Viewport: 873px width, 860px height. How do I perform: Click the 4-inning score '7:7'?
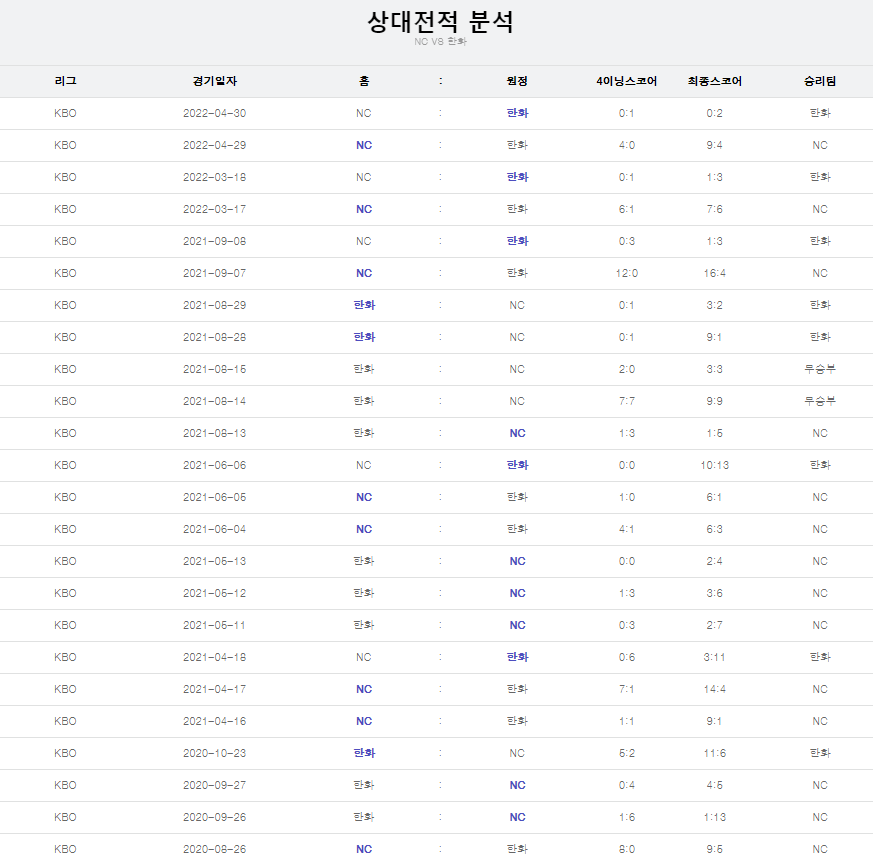(626, 401)
